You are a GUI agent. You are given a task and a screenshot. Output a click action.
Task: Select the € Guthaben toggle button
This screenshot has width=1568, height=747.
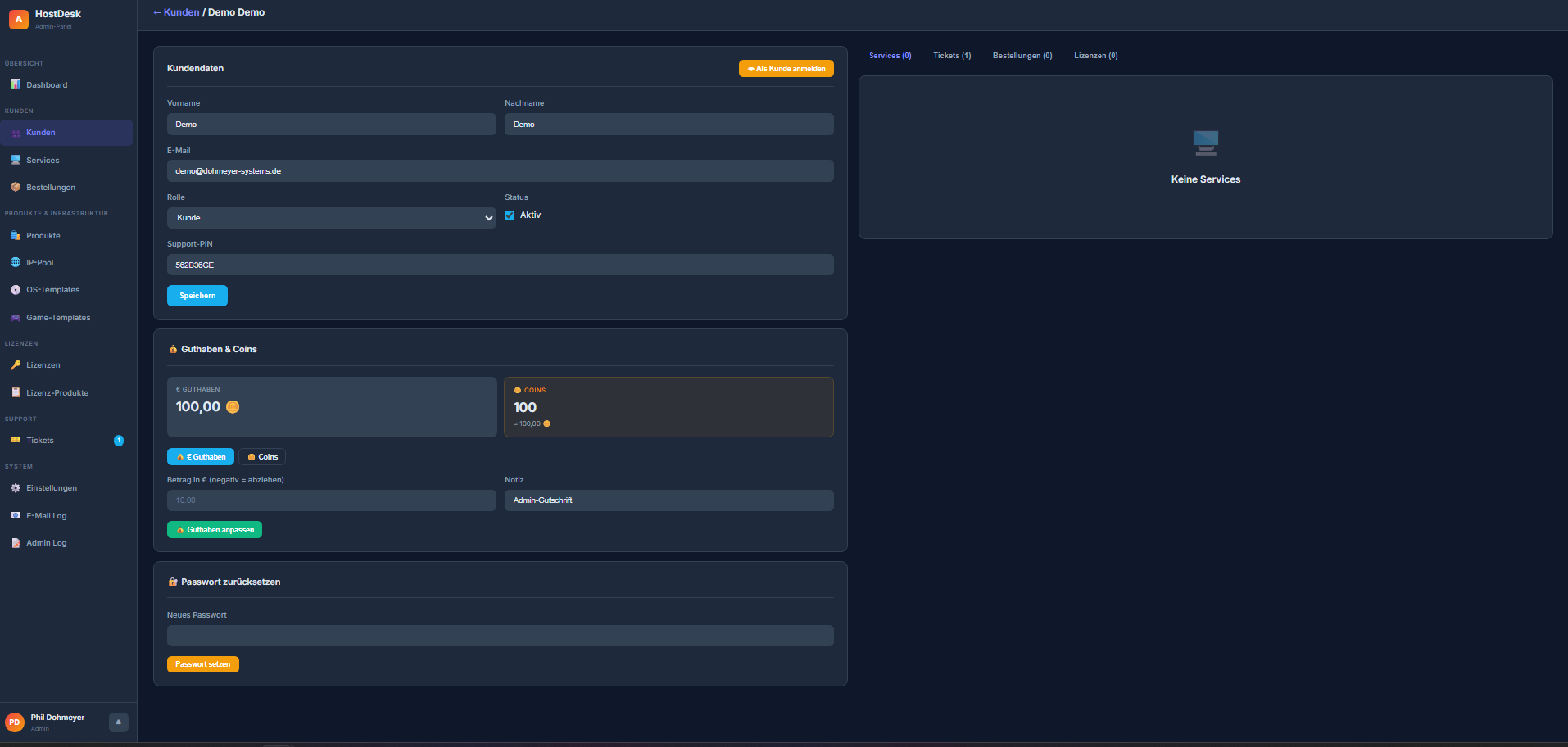point(201,457)
